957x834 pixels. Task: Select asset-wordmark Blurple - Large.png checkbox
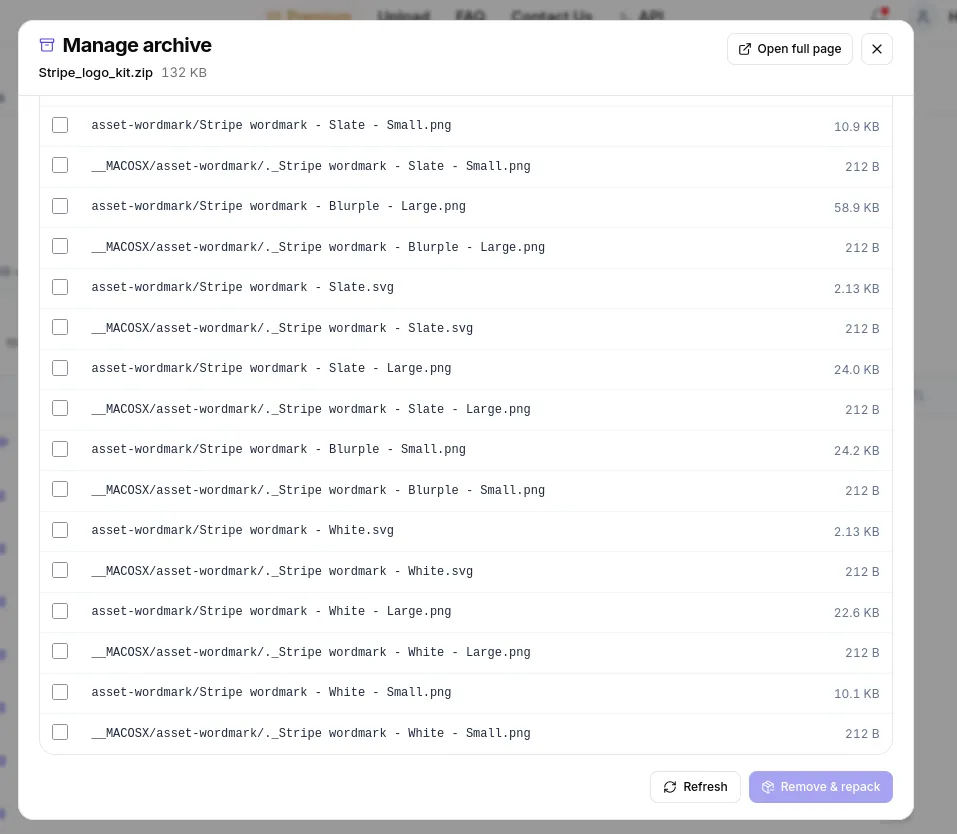pos(60,206)
